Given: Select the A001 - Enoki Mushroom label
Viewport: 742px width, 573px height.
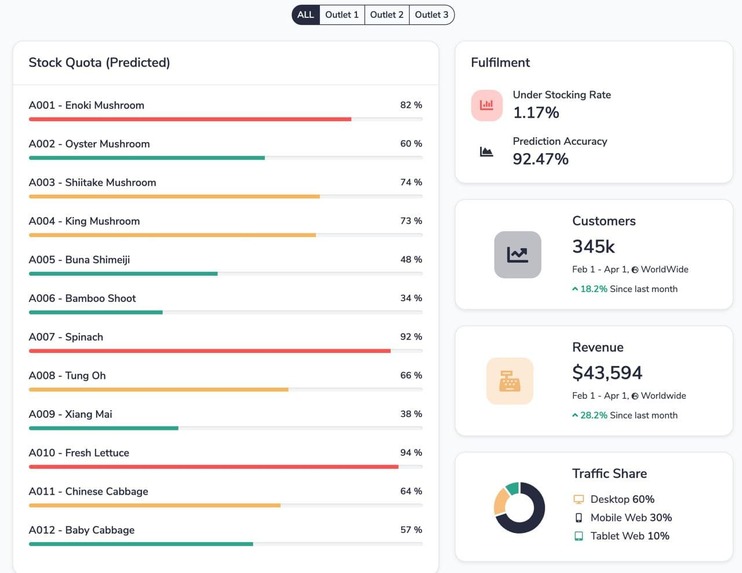Looking at the screenshot, I should [87, 105].
